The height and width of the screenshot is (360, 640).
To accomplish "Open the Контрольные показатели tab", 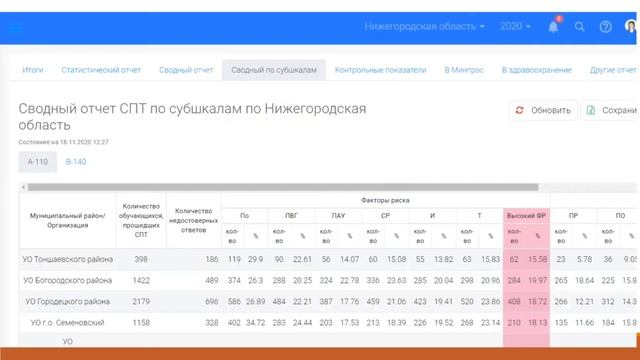I will (380, 70).
